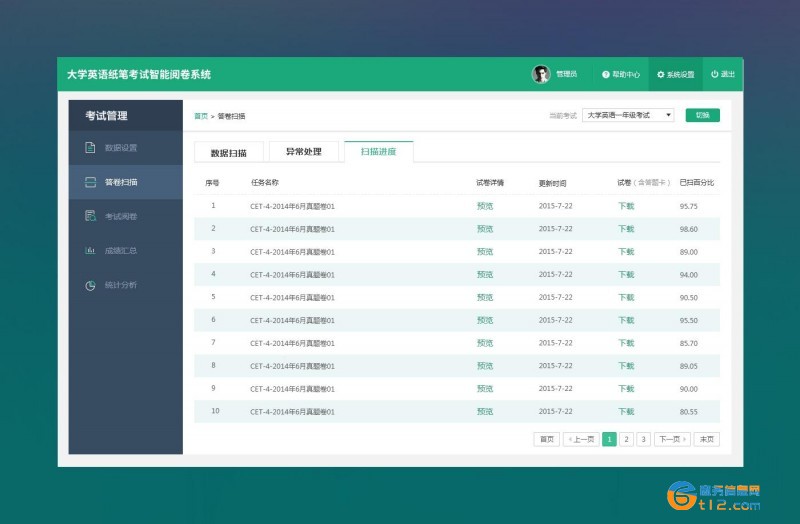Viewport: 800px width, 524px height.
Task: Click the 任务名称 column header
Action: pyautogui.click(x=265, y=183)
